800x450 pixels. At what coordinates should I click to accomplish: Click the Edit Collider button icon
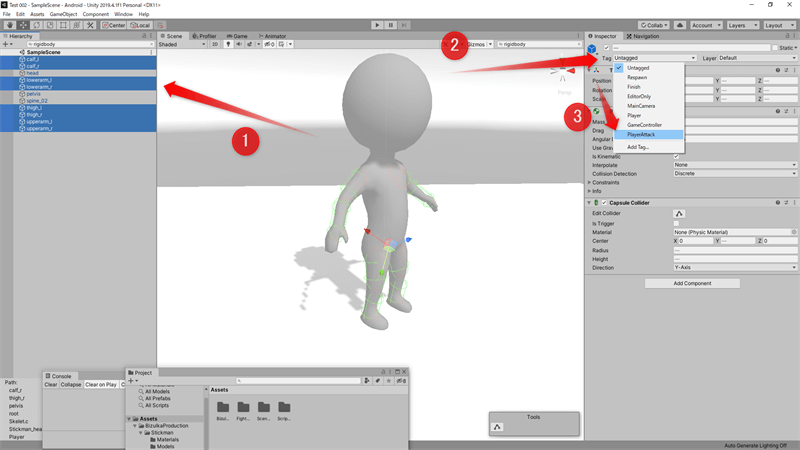point(679,214)
